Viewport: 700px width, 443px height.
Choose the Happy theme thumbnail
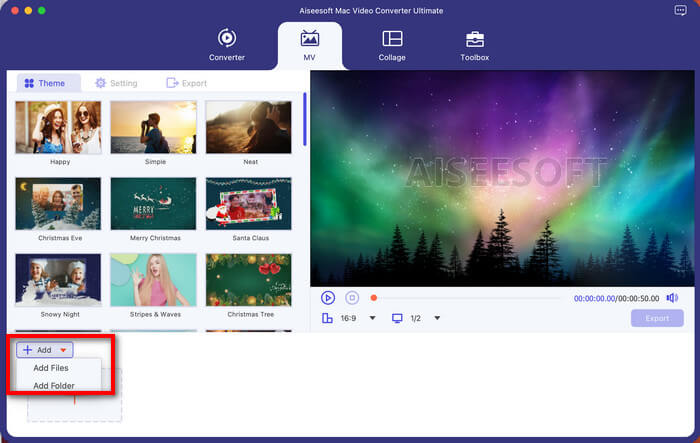pos(58,127)
